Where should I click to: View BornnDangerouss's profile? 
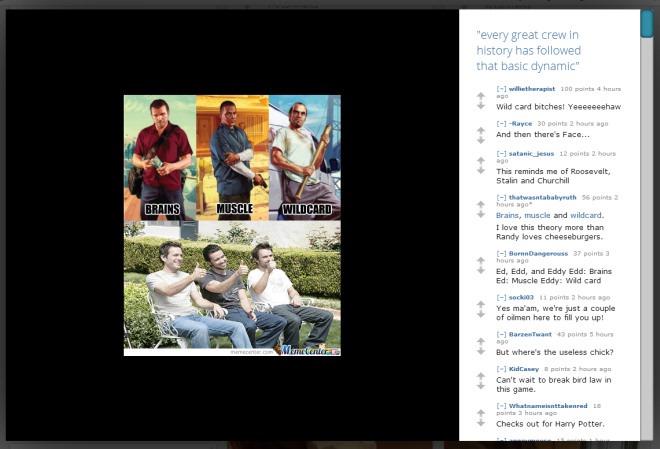538,253
